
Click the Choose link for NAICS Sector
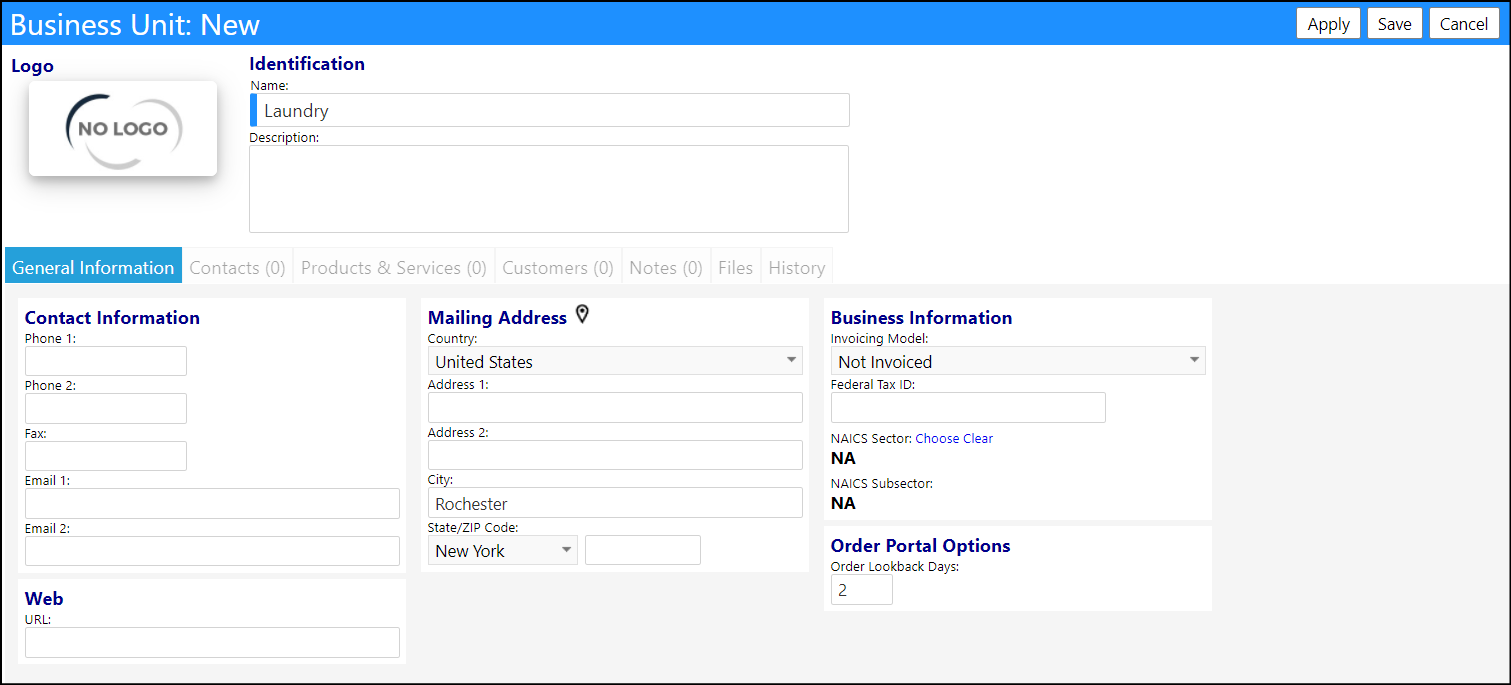click(x=937, y=438)
